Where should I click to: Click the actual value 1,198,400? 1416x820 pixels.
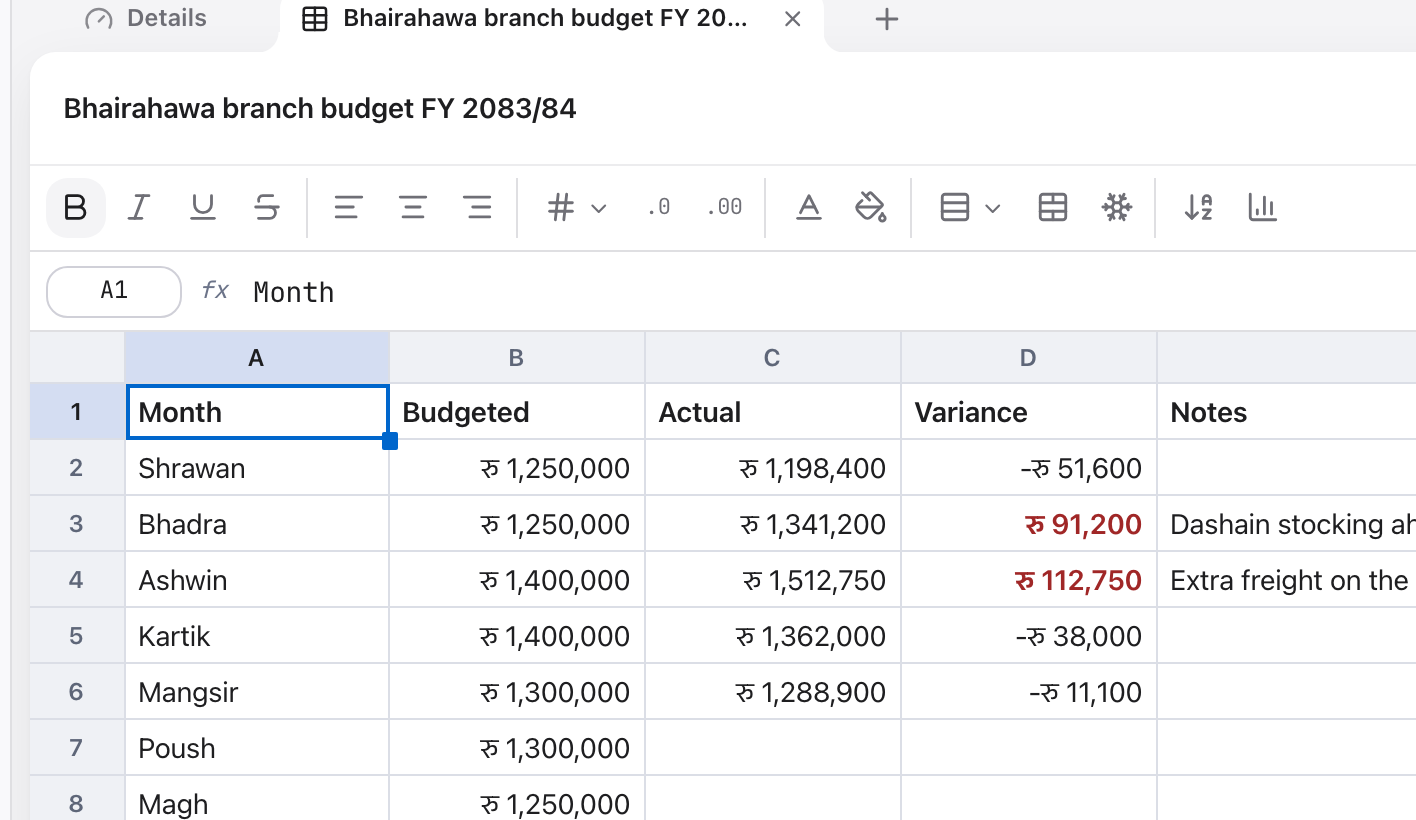[x=773, y=468]
